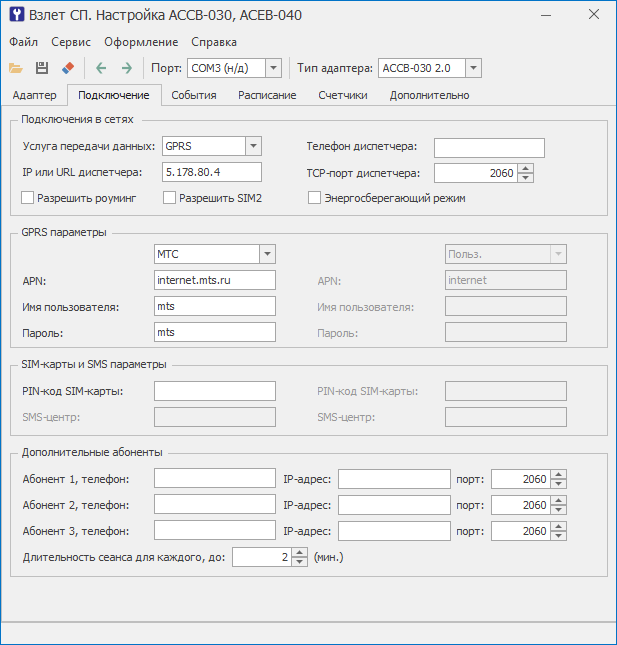
Task: Enable the Разрешить роуминг checkbox
Action: click(28, 198)
